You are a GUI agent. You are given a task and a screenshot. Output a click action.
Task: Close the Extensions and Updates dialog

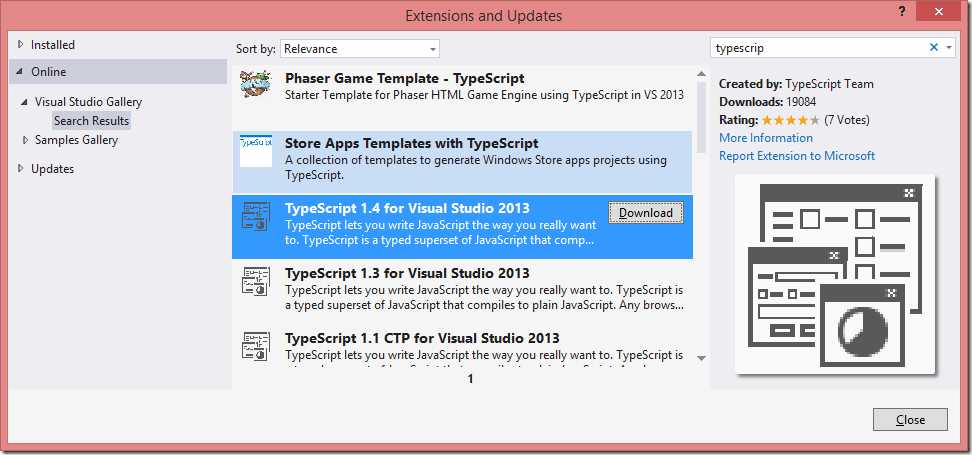pos(910,420)
